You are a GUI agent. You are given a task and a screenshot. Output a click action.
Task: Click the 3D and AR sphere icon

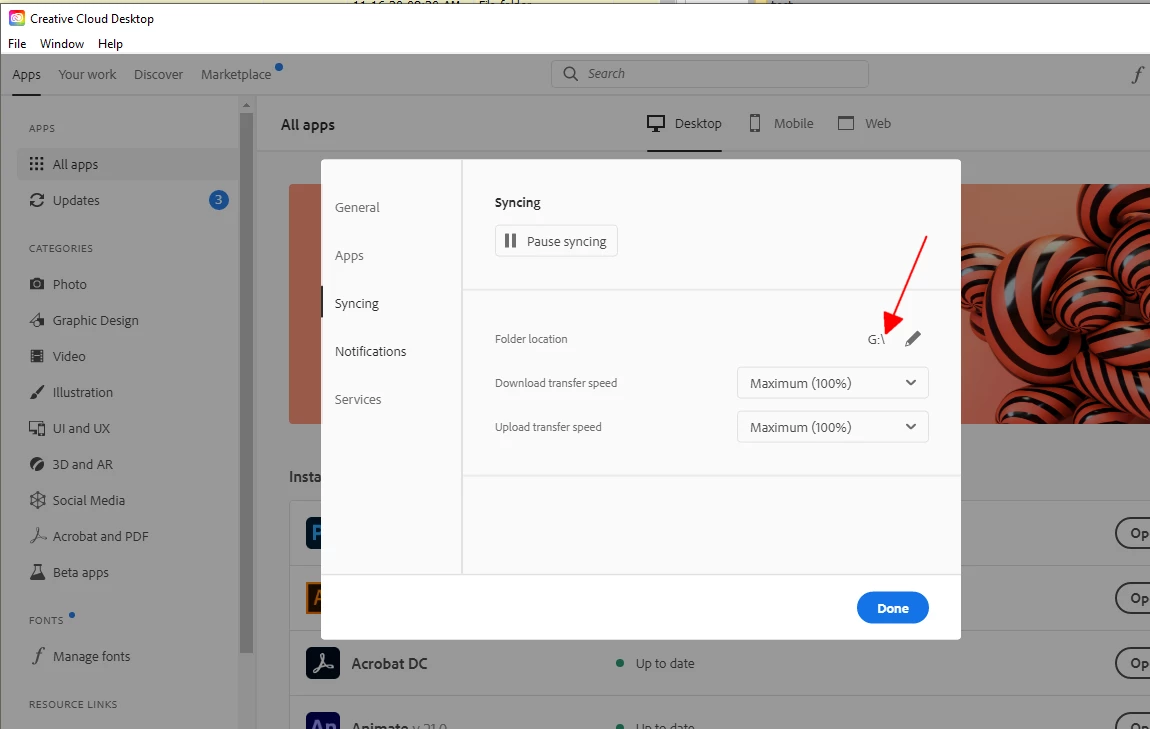[x=36, y=464]
